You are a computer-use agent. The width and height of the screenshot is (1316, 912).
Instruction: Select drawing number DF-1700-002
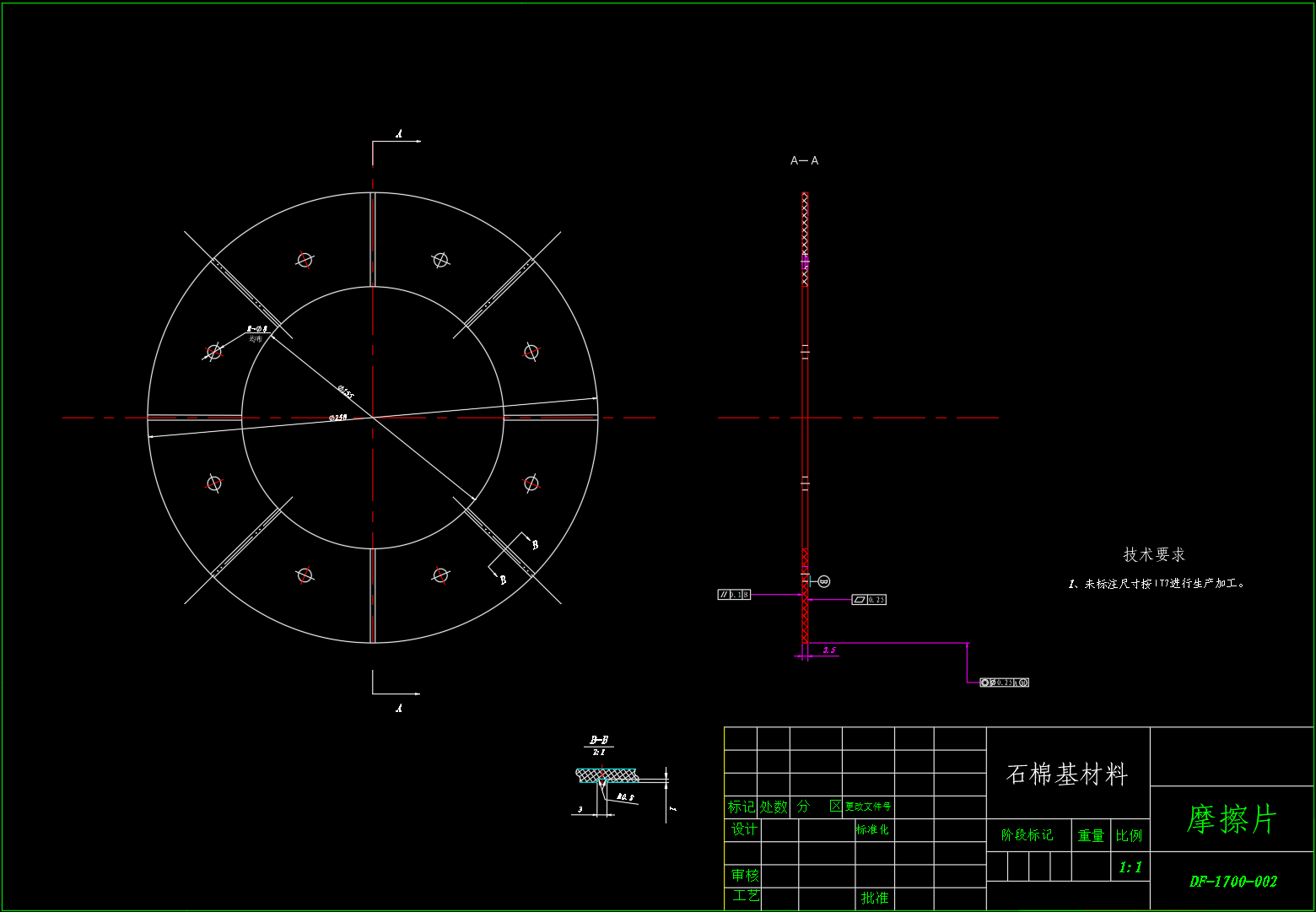1232,882
